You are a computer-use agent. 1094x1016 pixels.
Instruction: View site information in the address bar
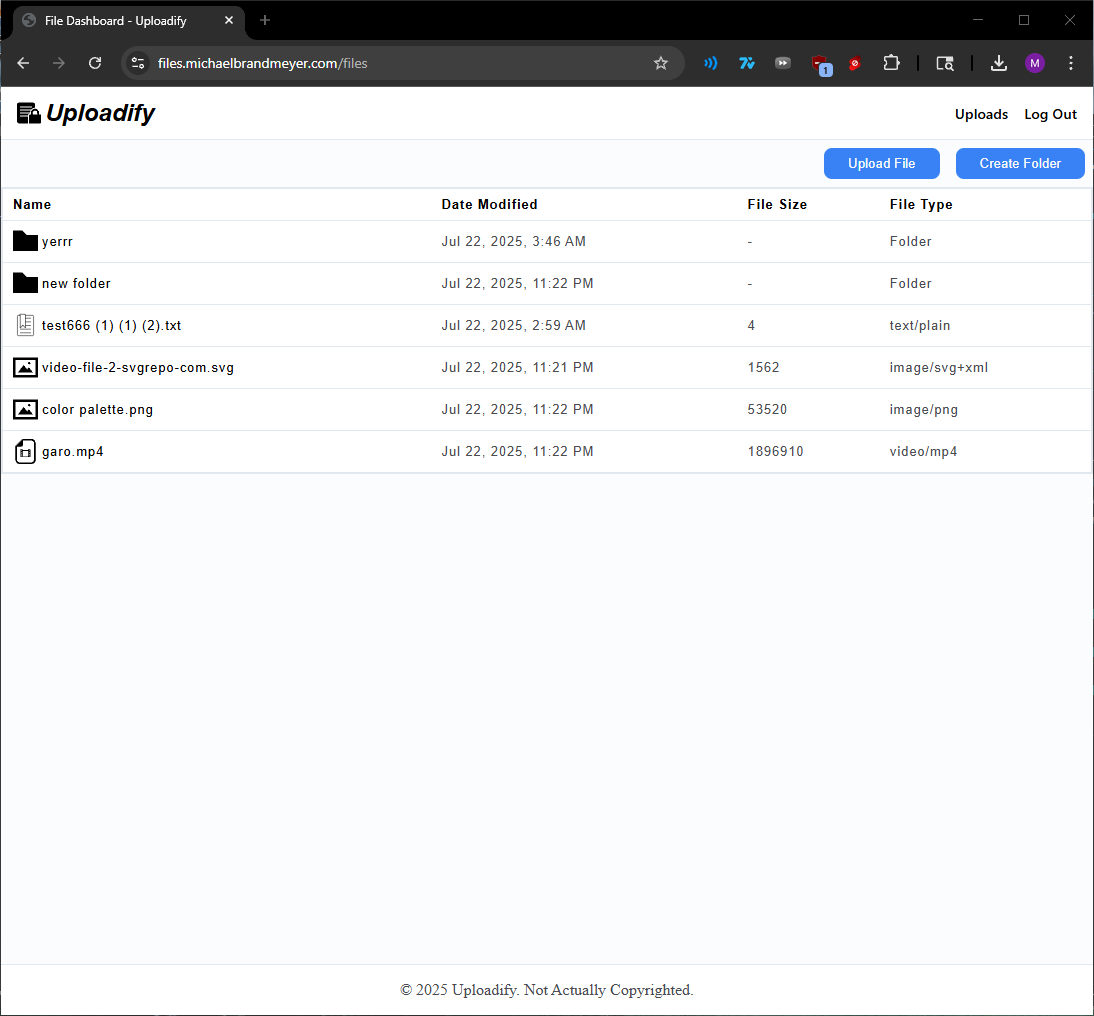coord(138,64)
